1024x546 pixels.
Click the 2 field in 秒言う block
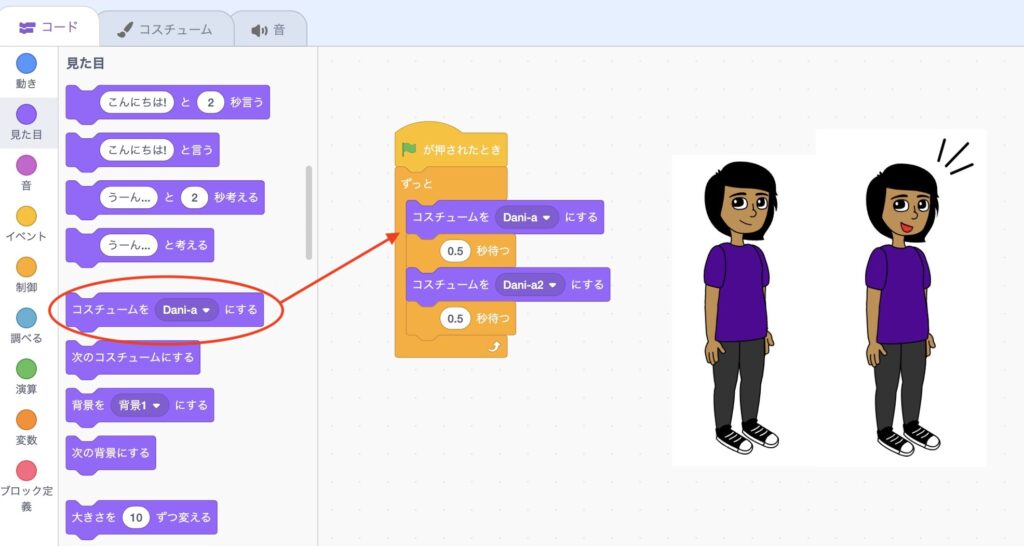(210, 102)
